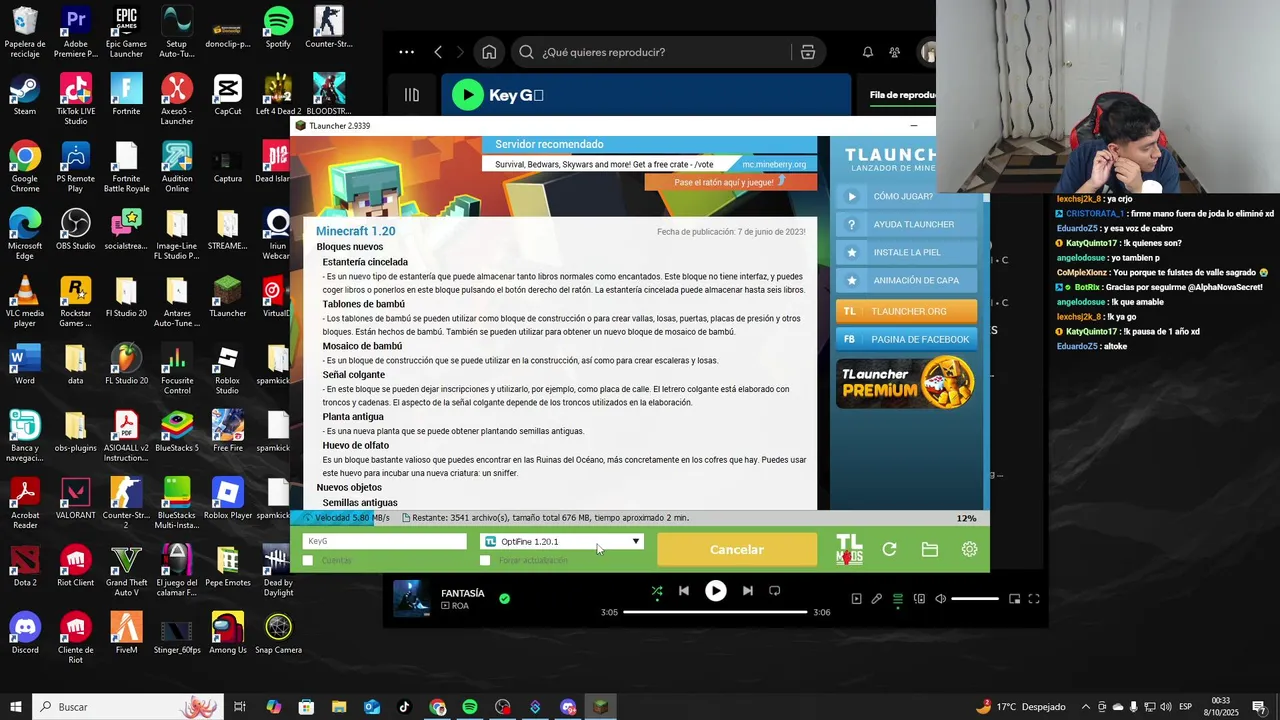Open AYUDA TLAUNCHER menu entry

click(906, 225)
